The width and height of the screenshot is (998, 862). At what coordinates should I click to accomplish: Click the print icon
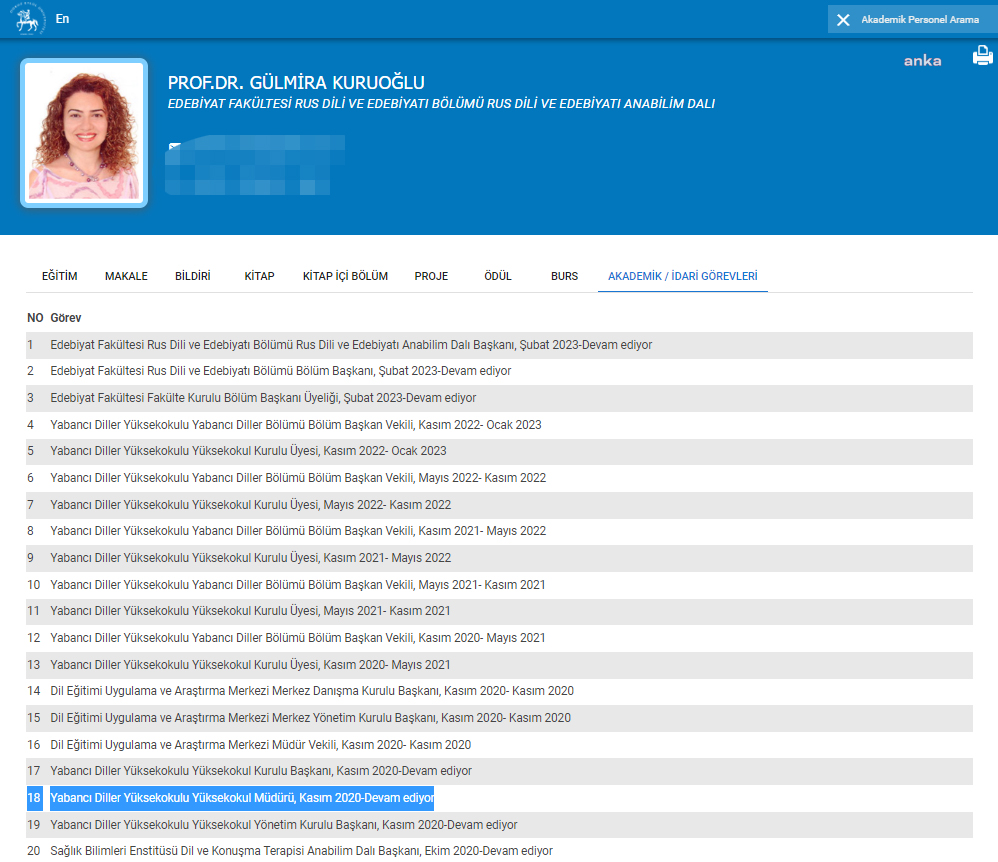tap(983, 55)
